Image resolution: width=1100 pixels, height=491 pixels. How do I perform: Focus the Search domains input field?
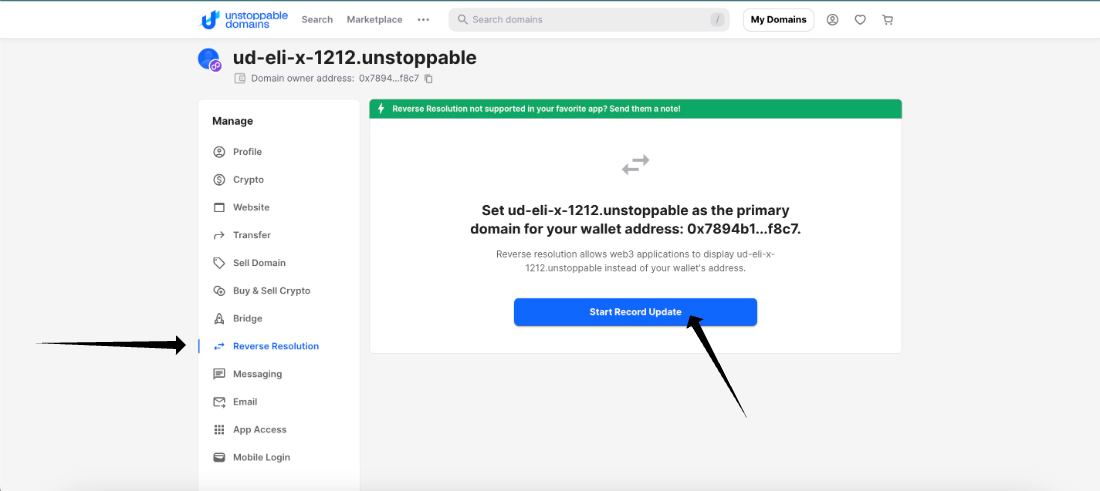point(589,20)
